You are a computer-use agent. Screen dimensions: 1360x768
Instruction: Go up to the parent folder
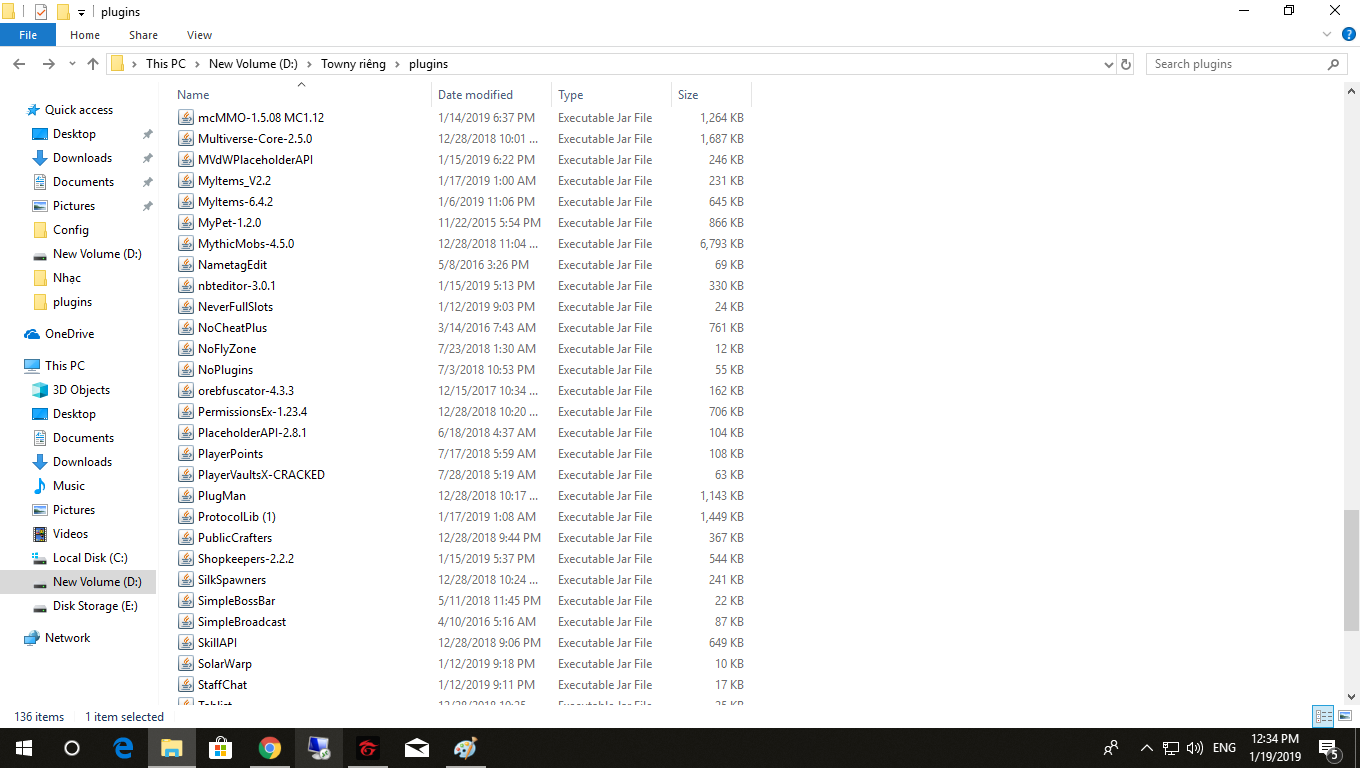tap(92, 63)
